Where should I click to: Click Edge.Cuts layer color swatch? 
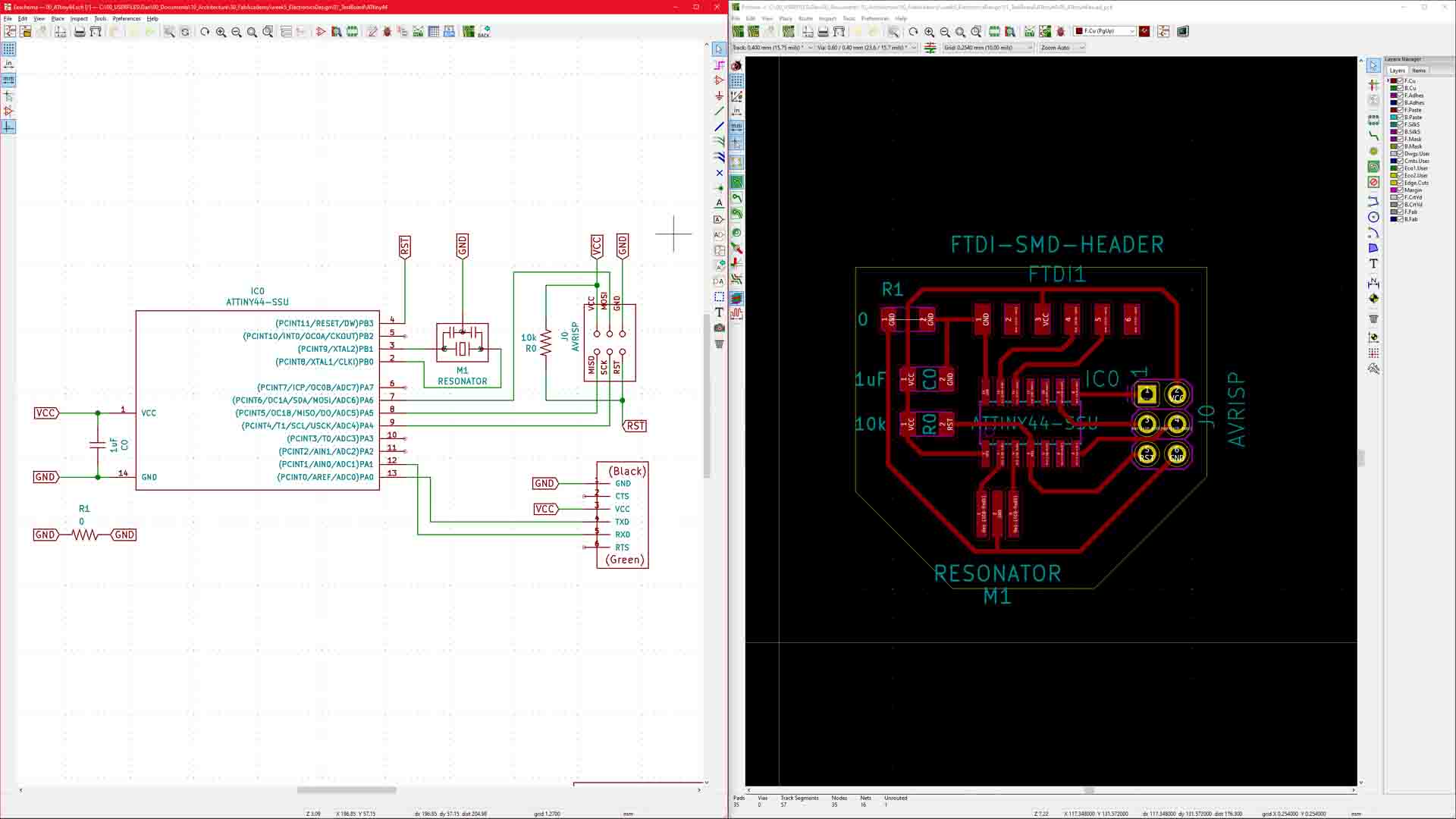(x=1394, y=183)
